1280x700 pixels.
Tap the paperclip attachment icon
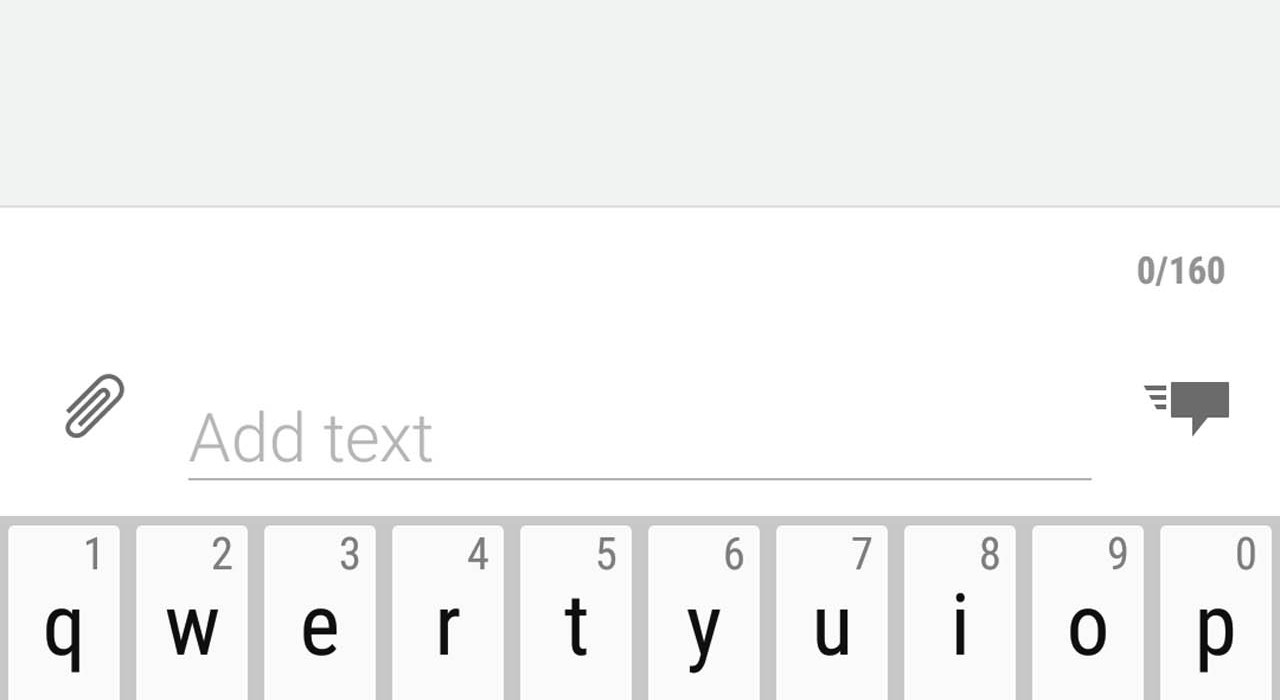pyautogui.click(x=95, y=406)
